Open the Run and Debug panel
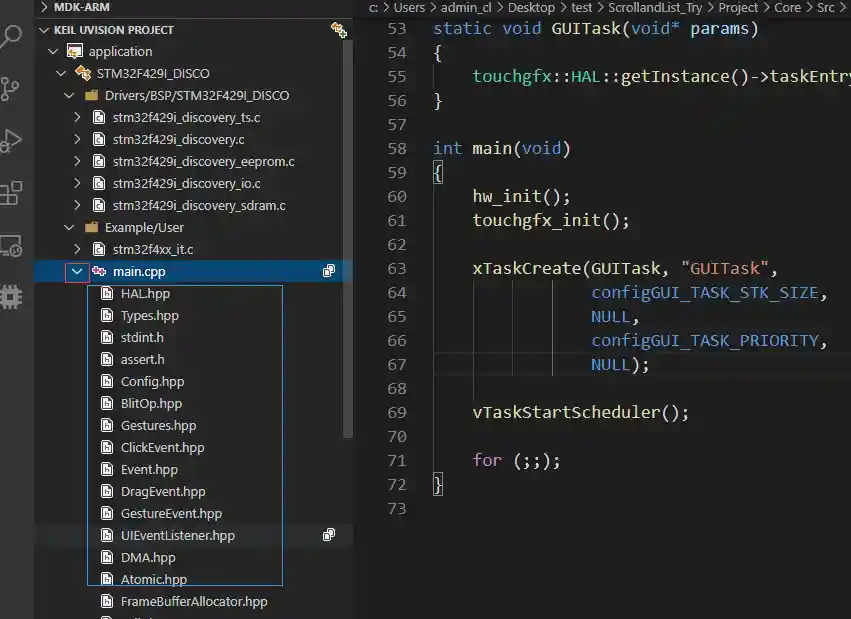The height and width of the screenshot is (619, 851). tap(12, 140)
